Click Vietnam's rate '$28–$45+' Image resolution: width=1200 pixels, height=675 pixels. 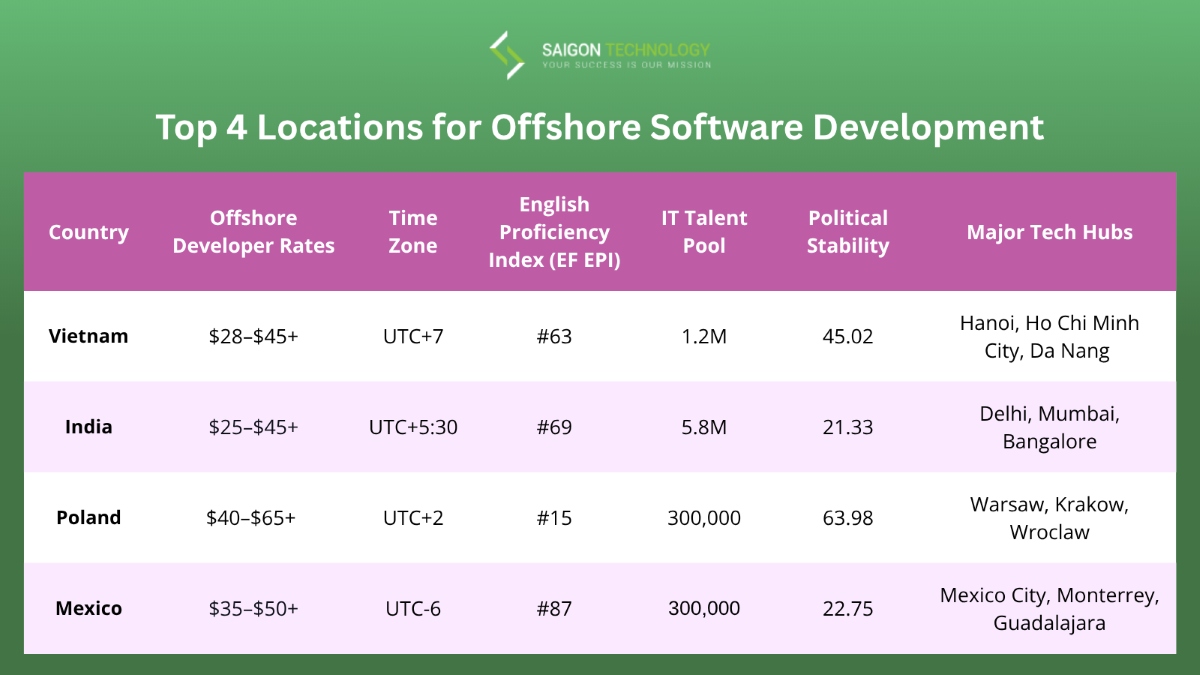pos(253,337)
